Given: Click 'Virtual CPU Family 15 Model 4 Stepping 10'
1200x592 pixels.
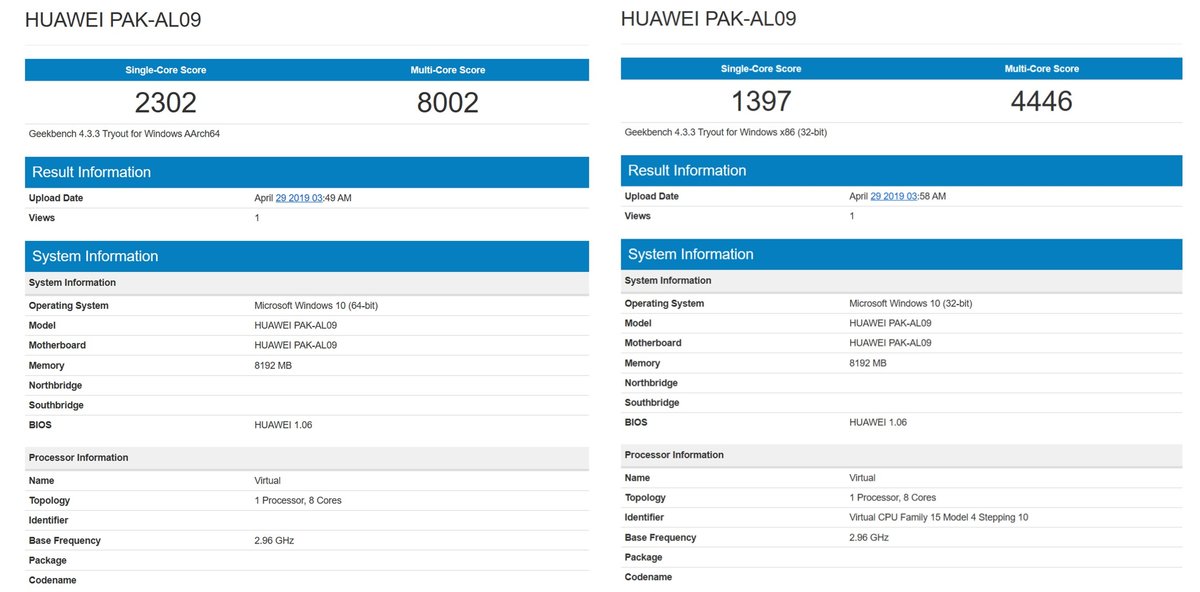Looking at the screenshot, I should pos(938,517).
